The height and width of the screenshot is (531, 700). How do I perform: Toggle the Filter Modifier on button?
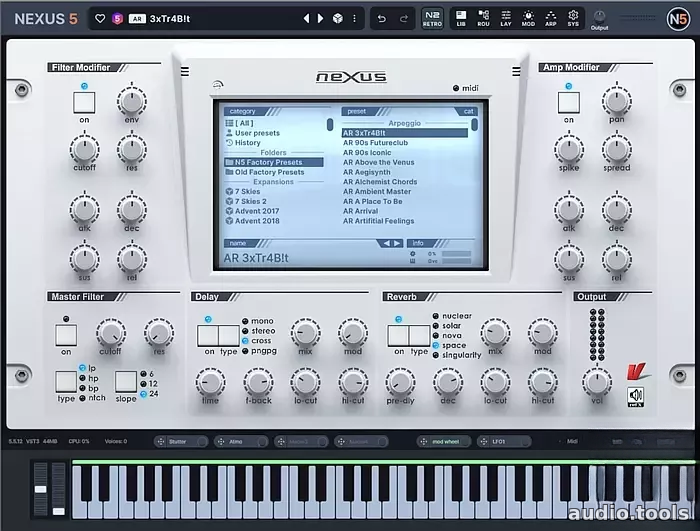click(x=84, y=103)
